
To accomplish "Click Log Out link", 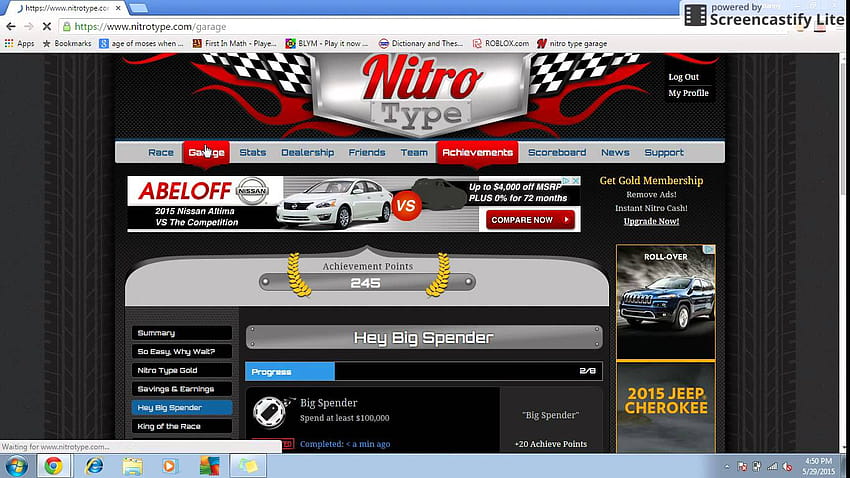I will tap(683, 77).
